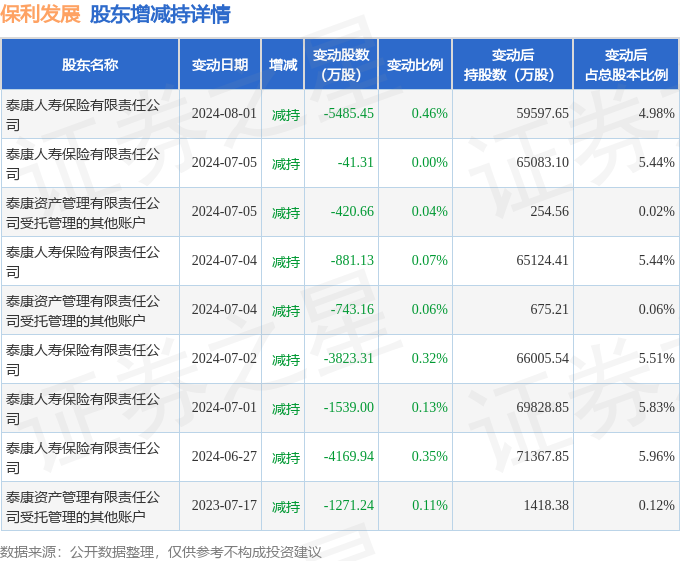Click the 增减 column header

pyautogui.click(x=283, y=65)
